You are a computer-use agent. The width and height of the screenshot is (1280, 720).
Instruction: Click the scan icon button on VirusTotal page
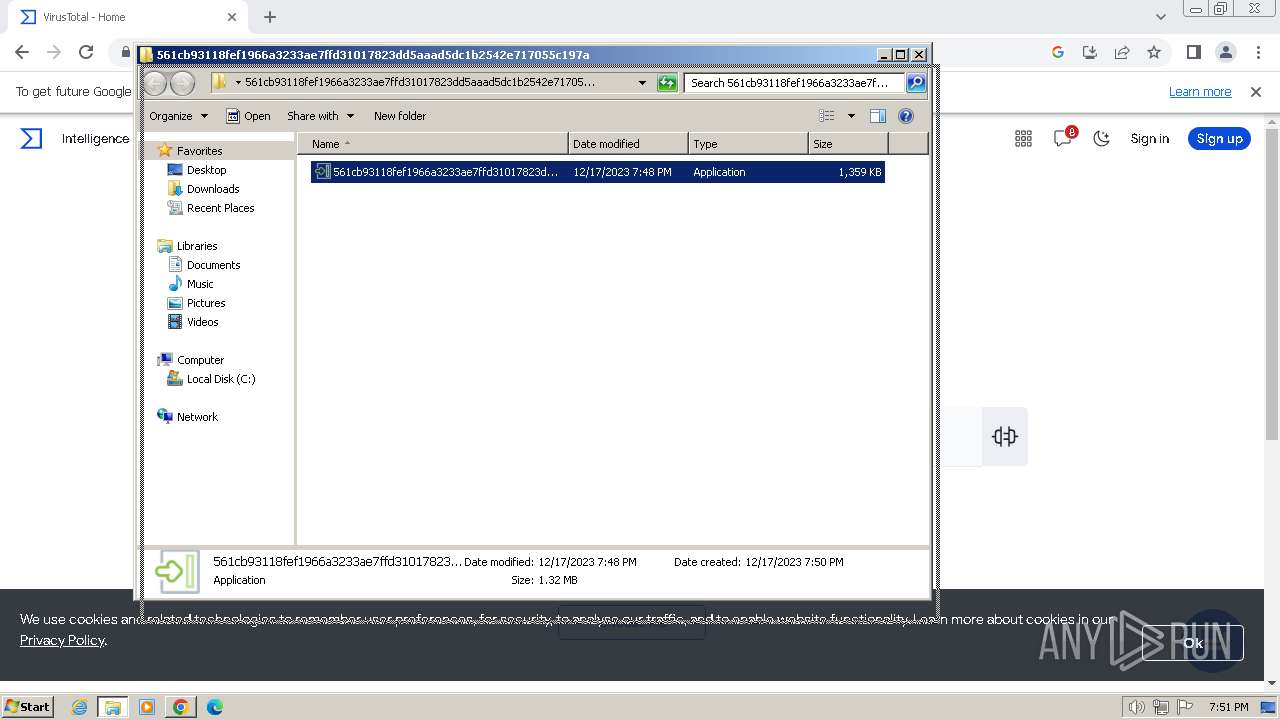pyautogui.click(x=1004, y=436)
